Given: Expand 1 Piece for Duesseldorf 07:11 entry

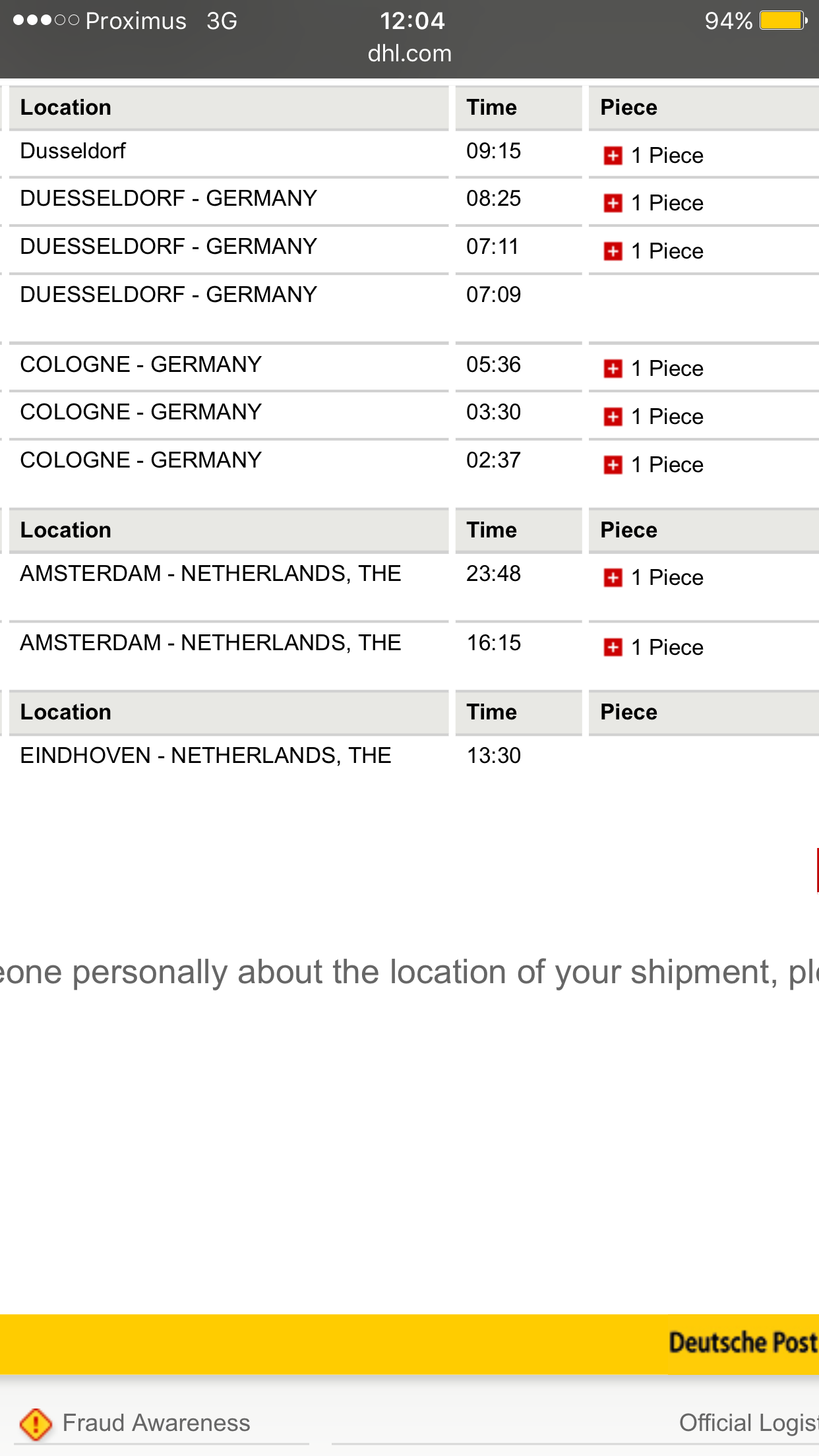Looking at the screenshot, I should pos(613,251).
